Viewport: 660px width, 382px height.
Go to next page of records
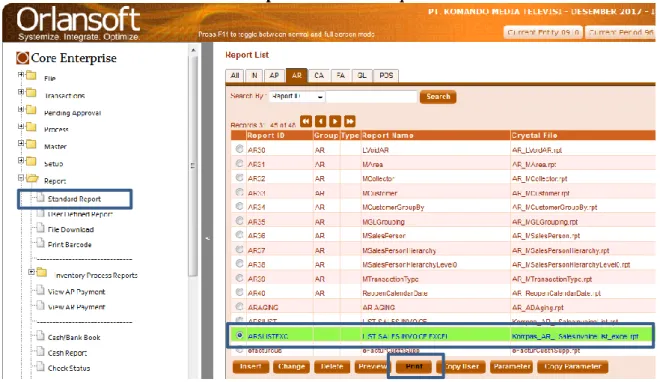[335, 122]
